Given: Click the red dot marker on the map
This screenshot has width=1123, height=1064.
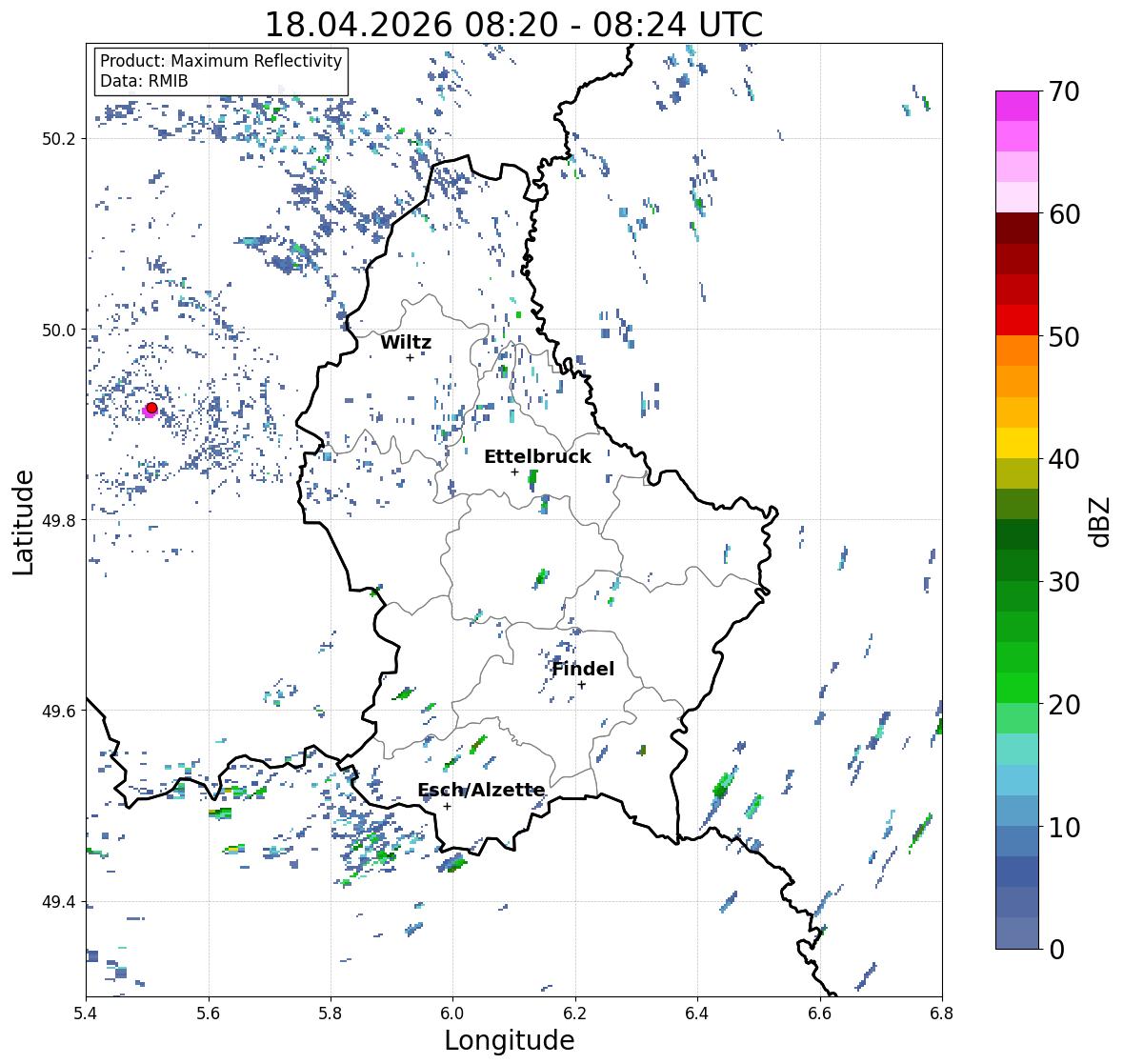Looking at the screenshot, I should pyautogui.click(x=151, y=408).
